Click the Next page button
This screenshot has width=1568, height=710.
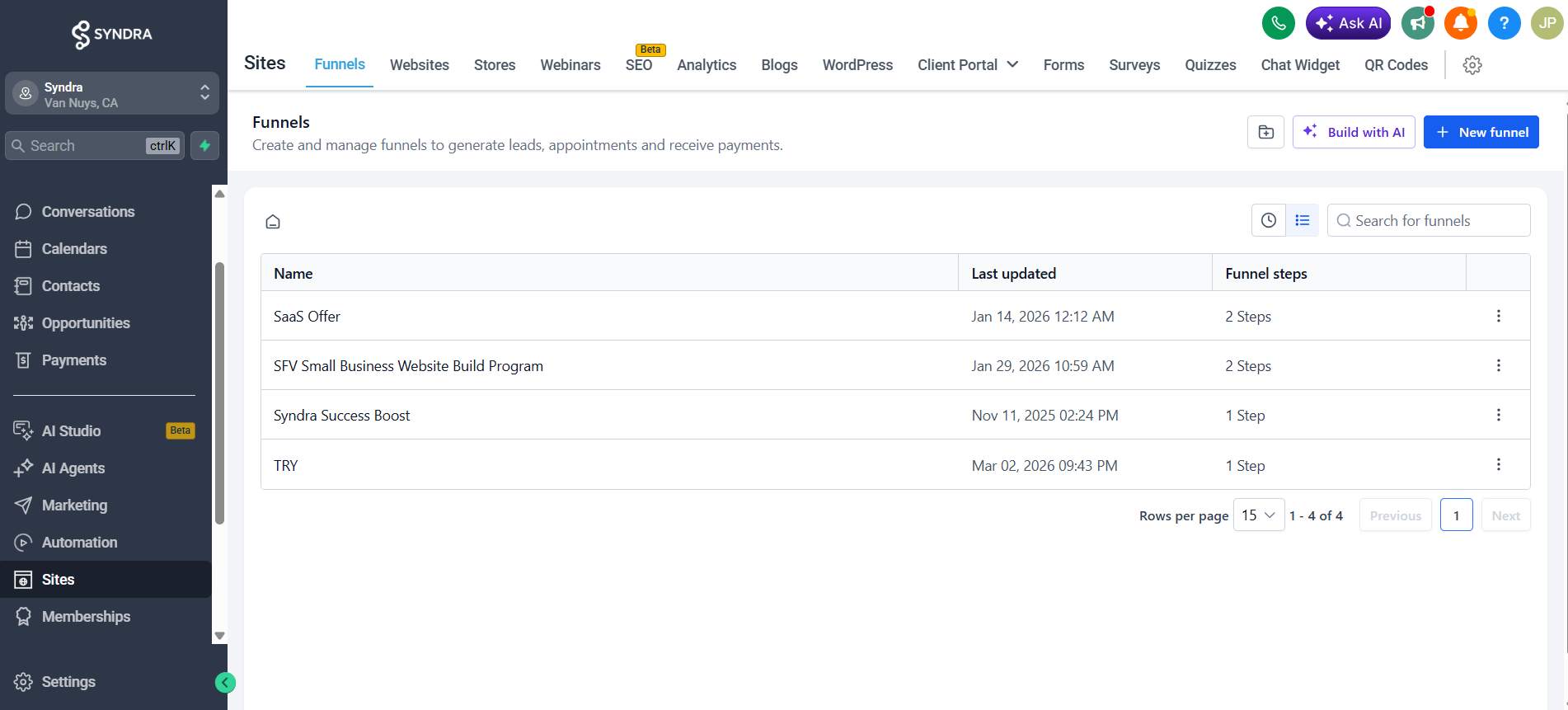1505,515
